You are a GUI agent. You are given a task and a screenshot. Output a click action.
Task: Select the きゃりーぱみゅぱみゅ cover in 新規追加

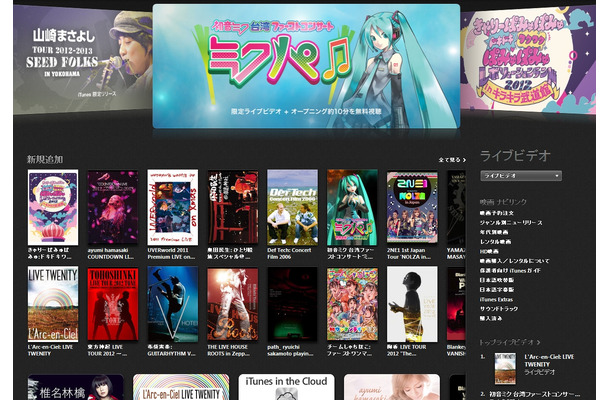pyautogui.click(x=53, y=207)
